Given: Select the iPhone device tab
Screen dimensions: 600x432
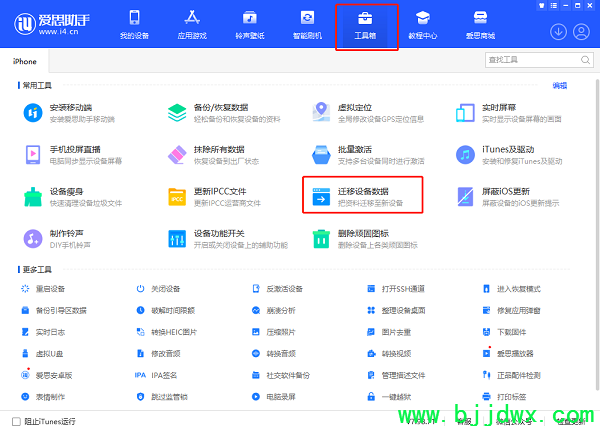Looking at the screenshot, I should (x=24, y=61).
